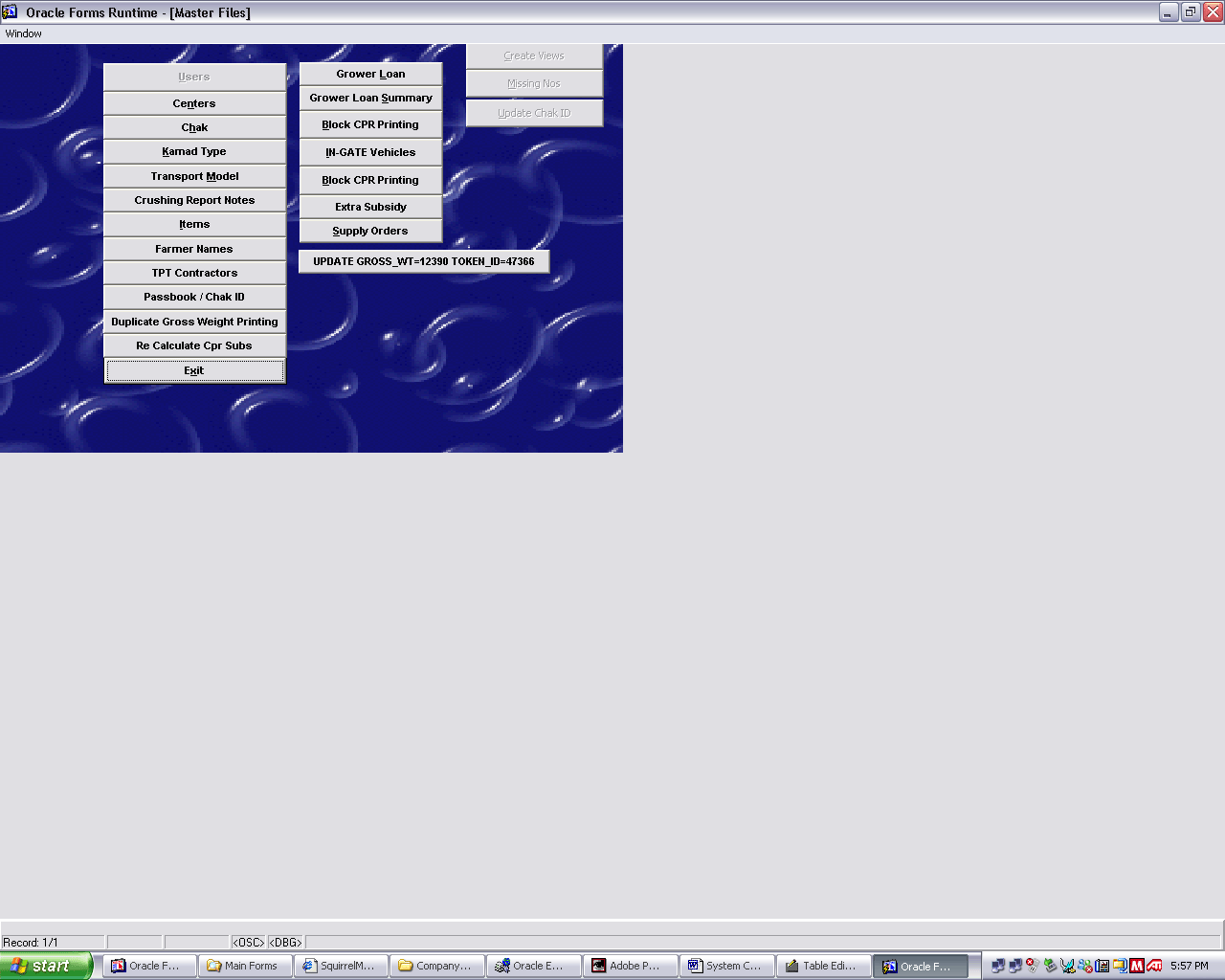This screenshot has width=1225, height=980.
Task: Click Re Calculate Cpr Subs
Action: [194, 345]
